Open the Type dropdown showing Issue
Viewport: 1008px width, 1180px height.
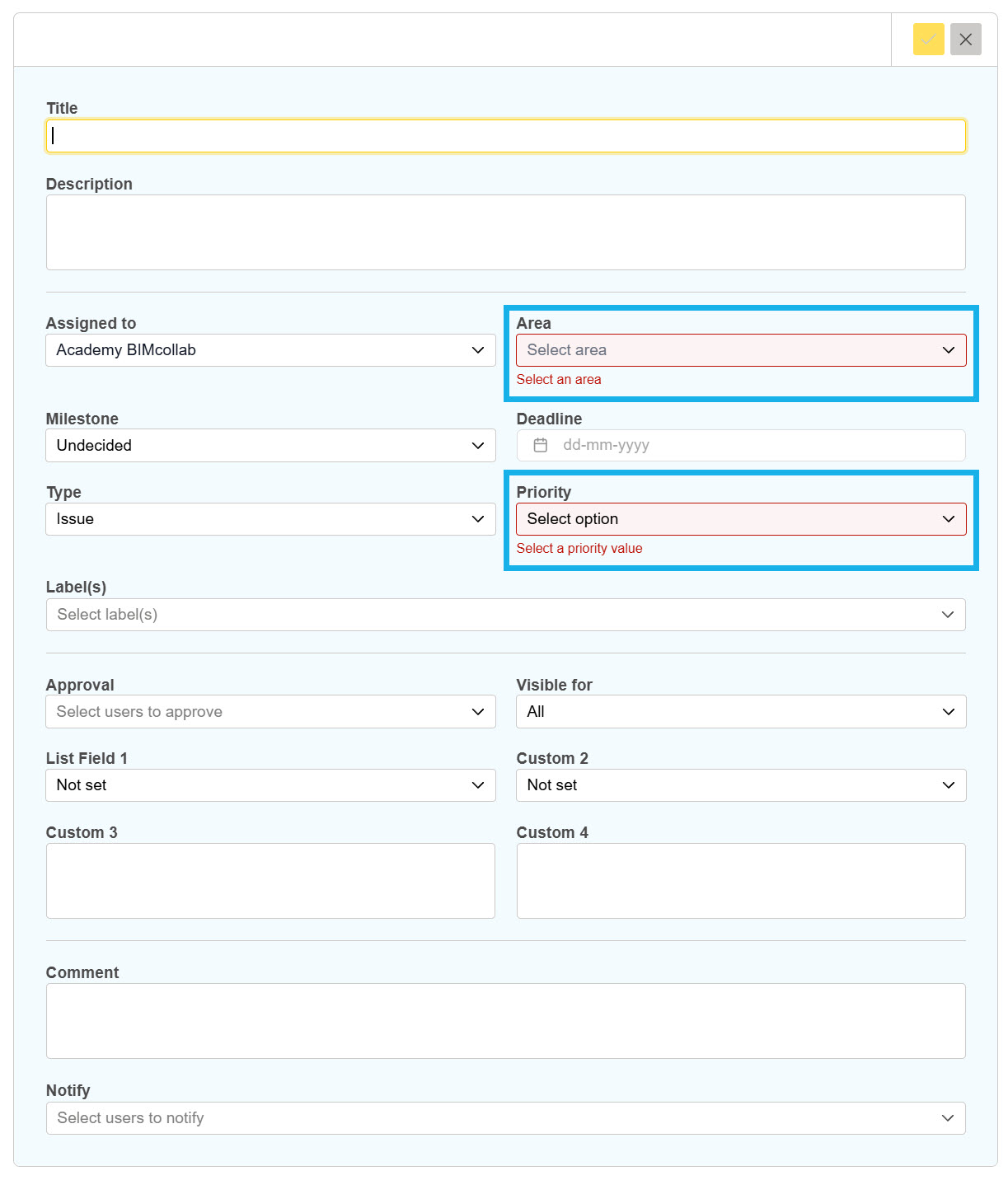click(270, 519)
